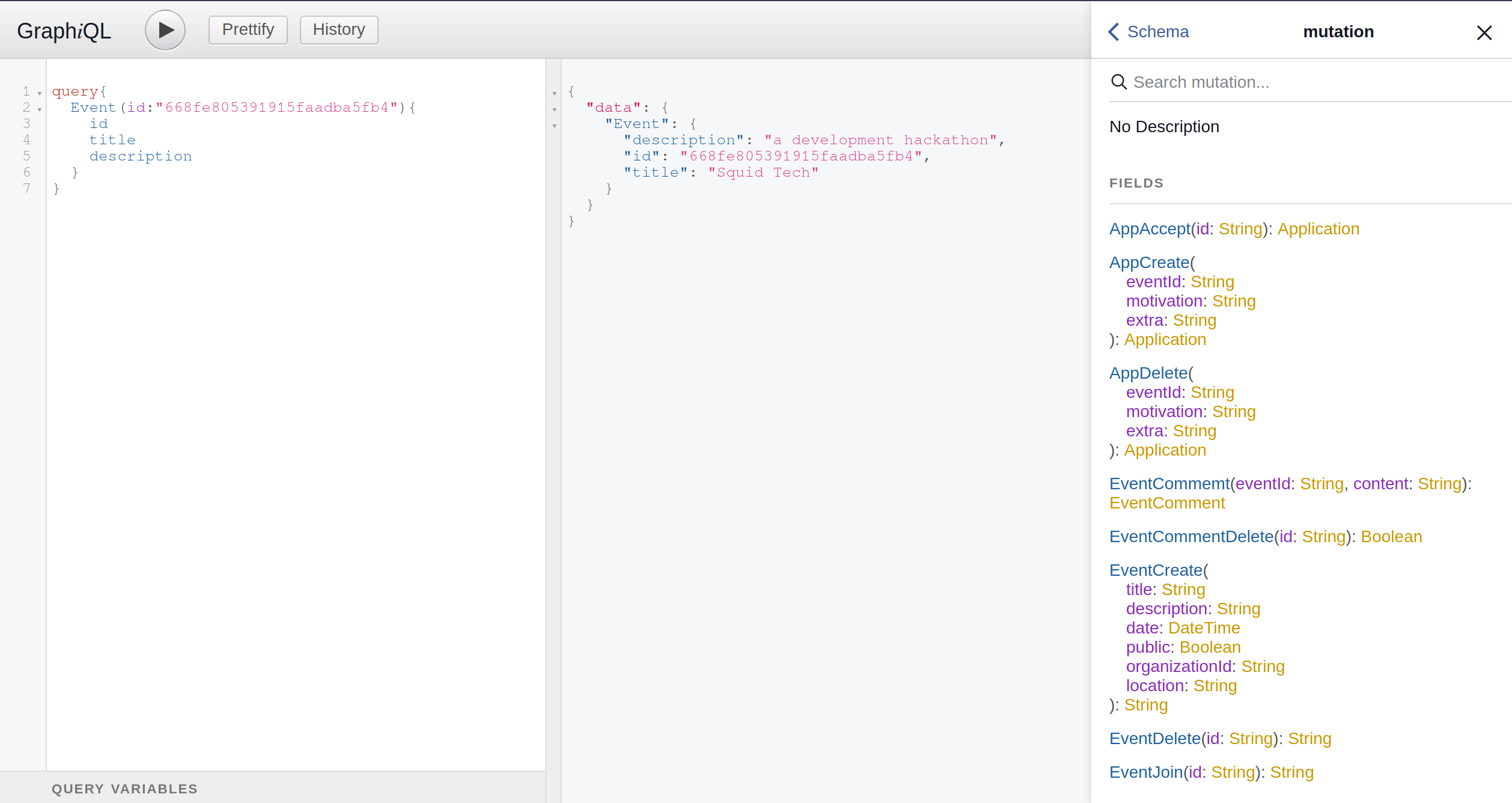This screenshot has height=803, width=1512.
Task: Click the EventCreate mutation entry
Action: [x=1154, y=569]
